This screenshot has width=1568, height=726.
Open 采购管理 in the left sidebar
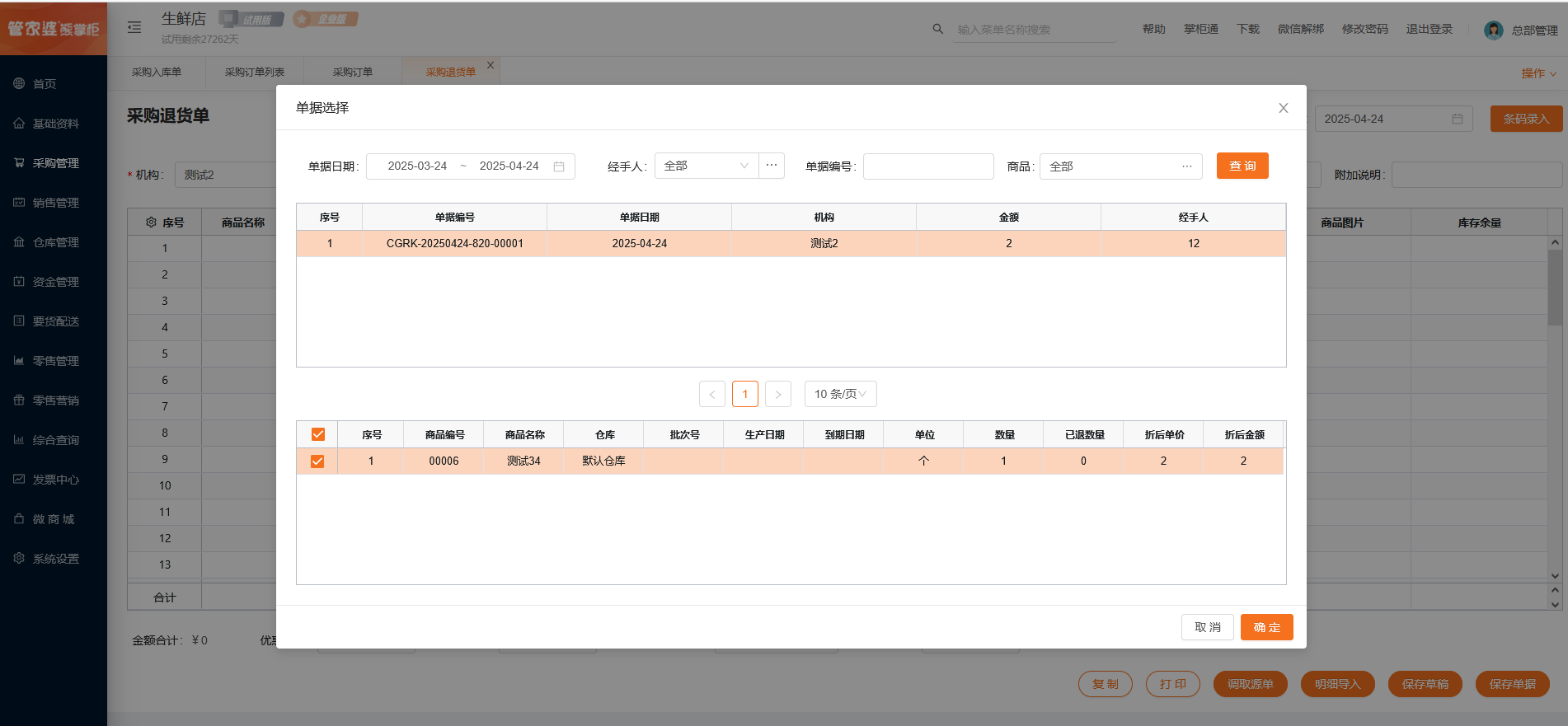[x=55, y=163]
